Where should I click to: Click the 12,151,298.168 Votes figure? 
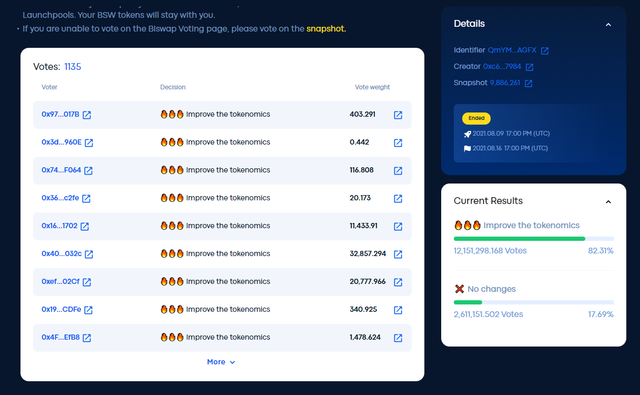point(490,251)
